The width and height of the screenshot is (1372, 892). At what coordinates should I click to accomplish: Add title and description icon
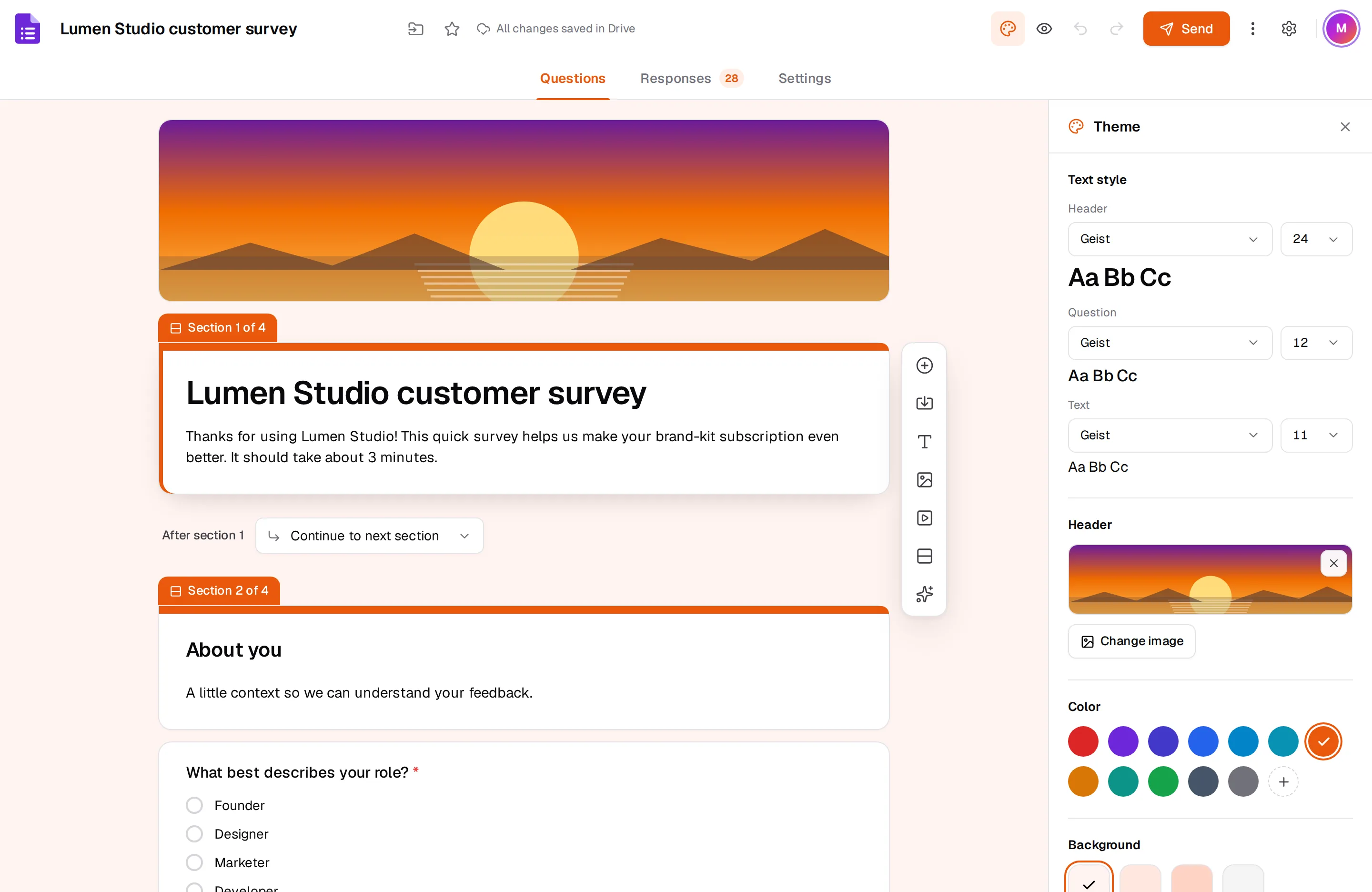(924, 442)
